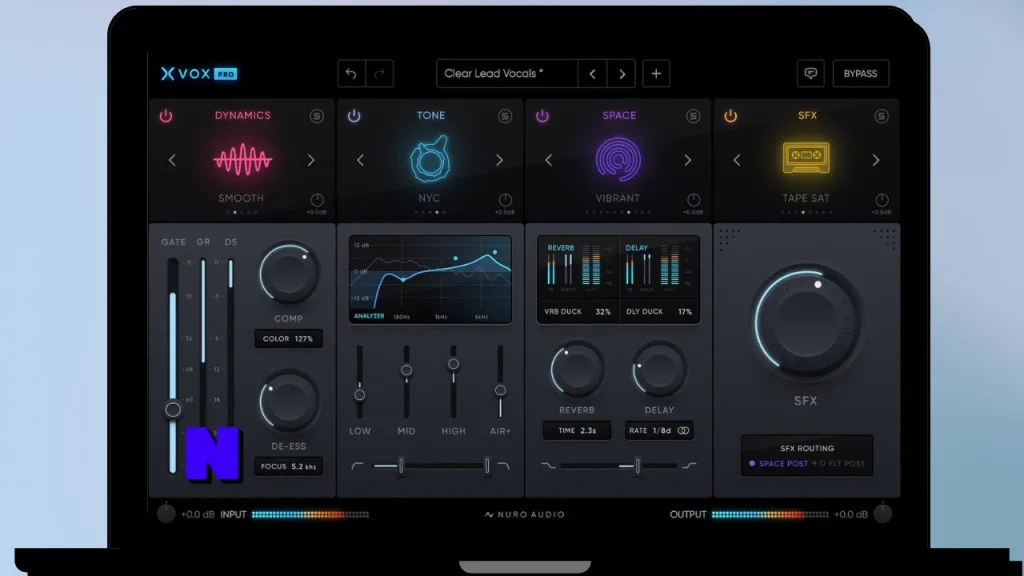Solo the SFX module

click(882, 116)
